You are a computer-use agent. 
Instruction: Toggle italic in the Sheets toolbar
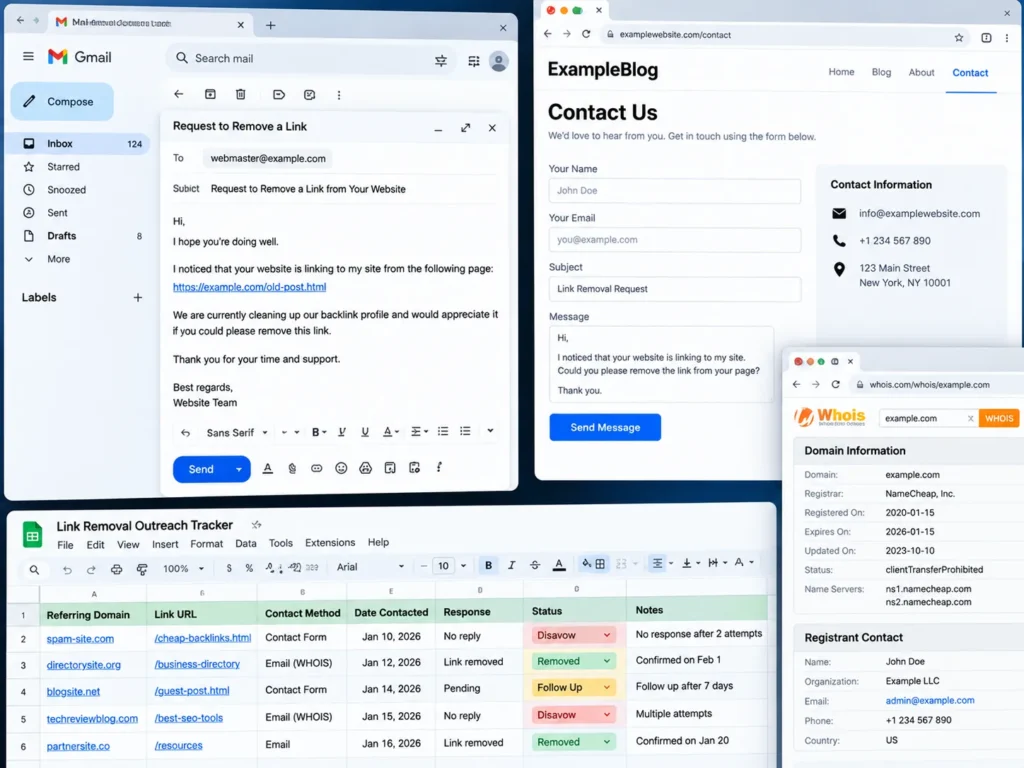pyautogui.click(x=511, y=566)
